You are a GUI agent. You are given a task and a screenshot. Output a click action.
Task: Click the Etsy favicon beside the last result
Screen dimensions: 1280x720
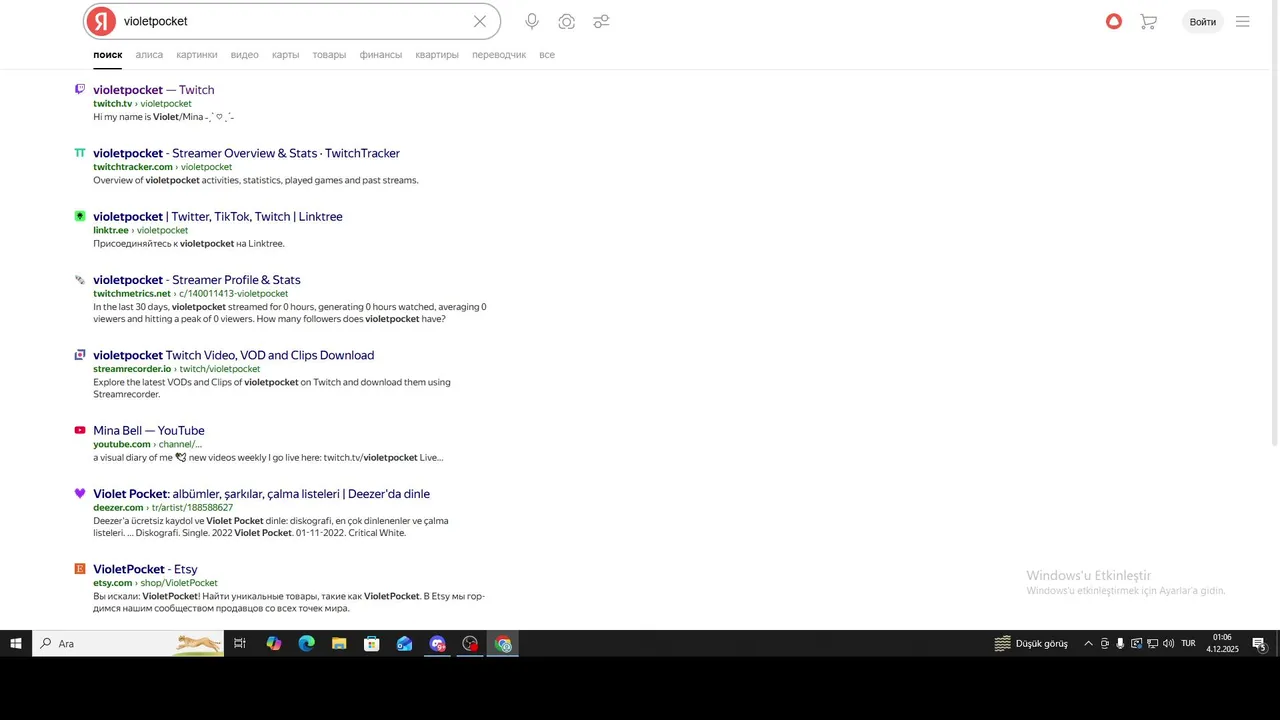click(80, 569)
